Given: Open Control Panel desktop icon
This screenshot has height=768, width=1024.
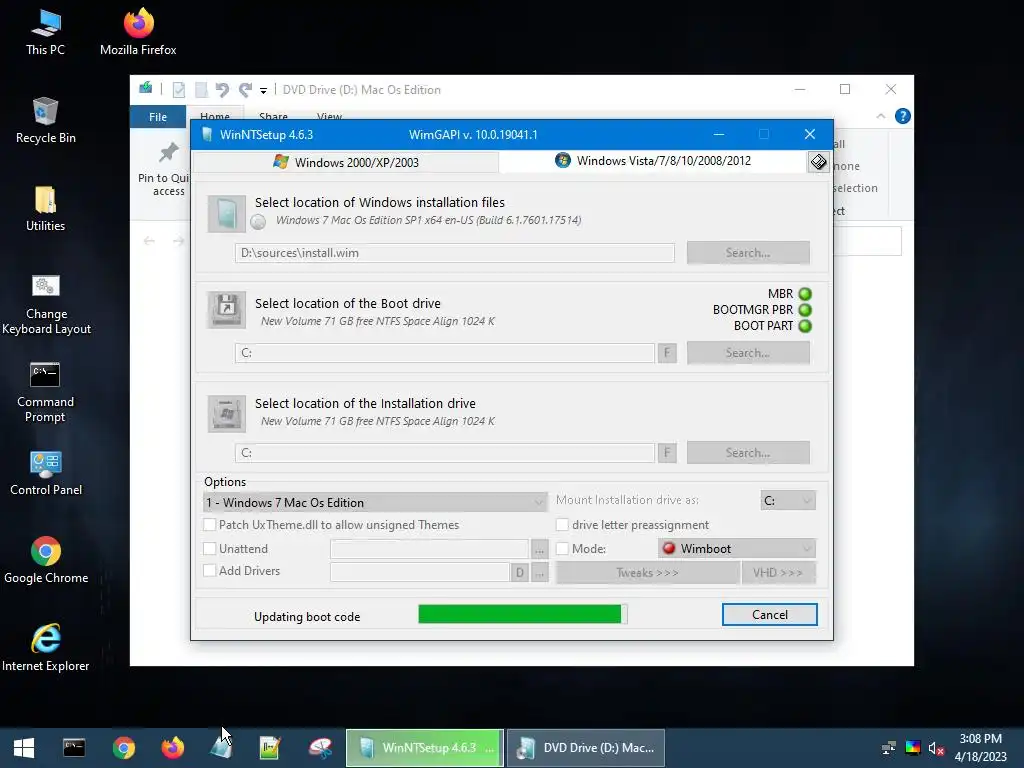Looking at the screenshot, I should click(x=46, y=473).
